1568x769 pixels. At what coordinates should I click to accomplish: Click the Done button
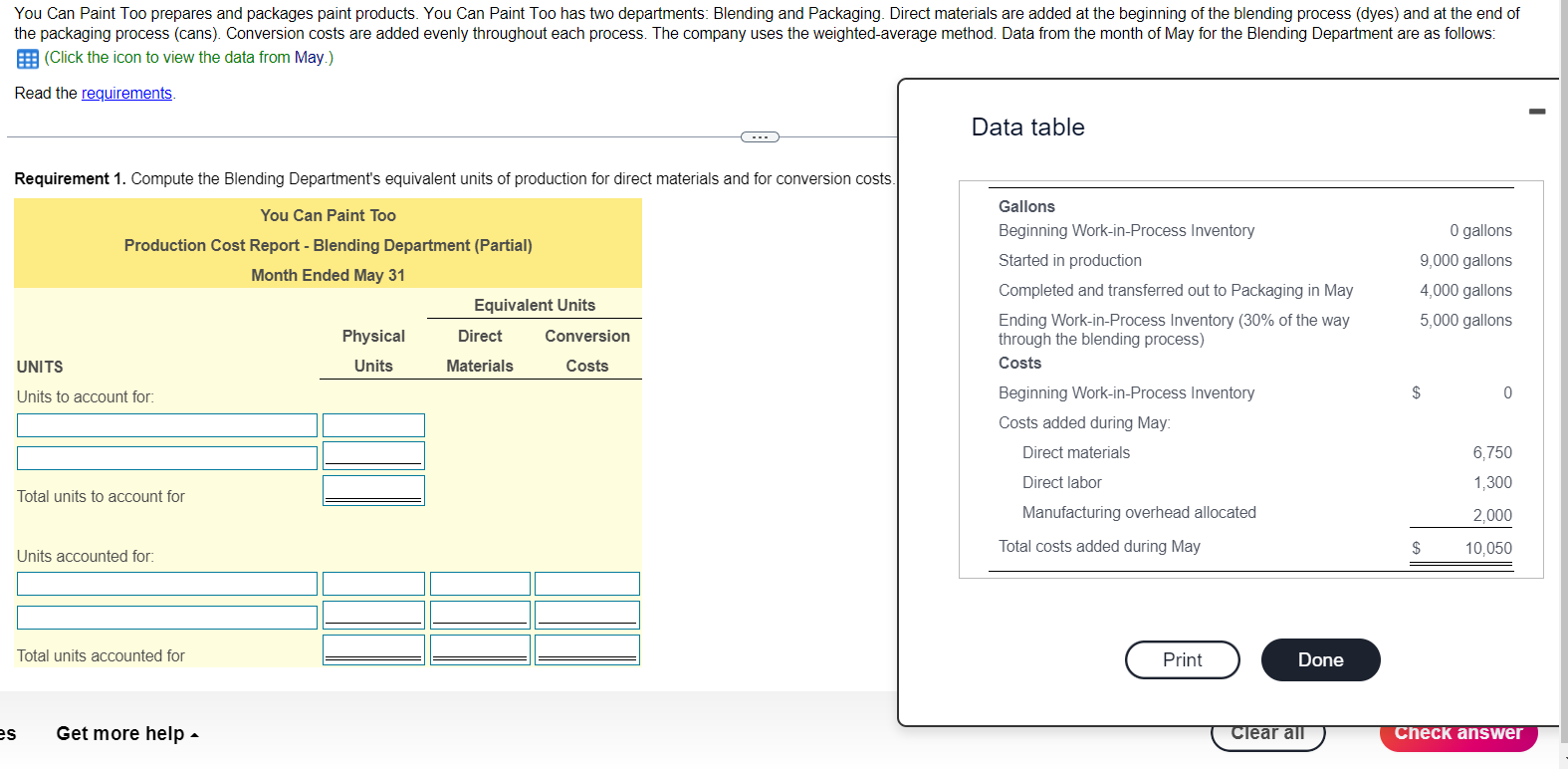[x=1320, y=659]
